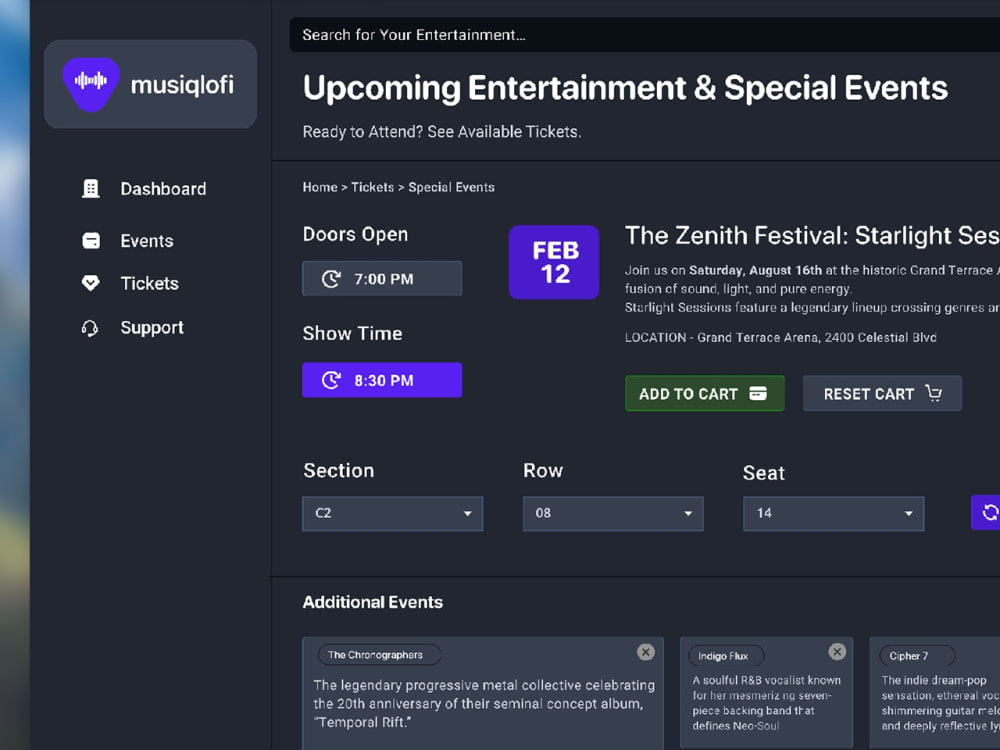1000x750 pixels.
Task: Click the Support headset icon
Action: (x=90, y=328)
